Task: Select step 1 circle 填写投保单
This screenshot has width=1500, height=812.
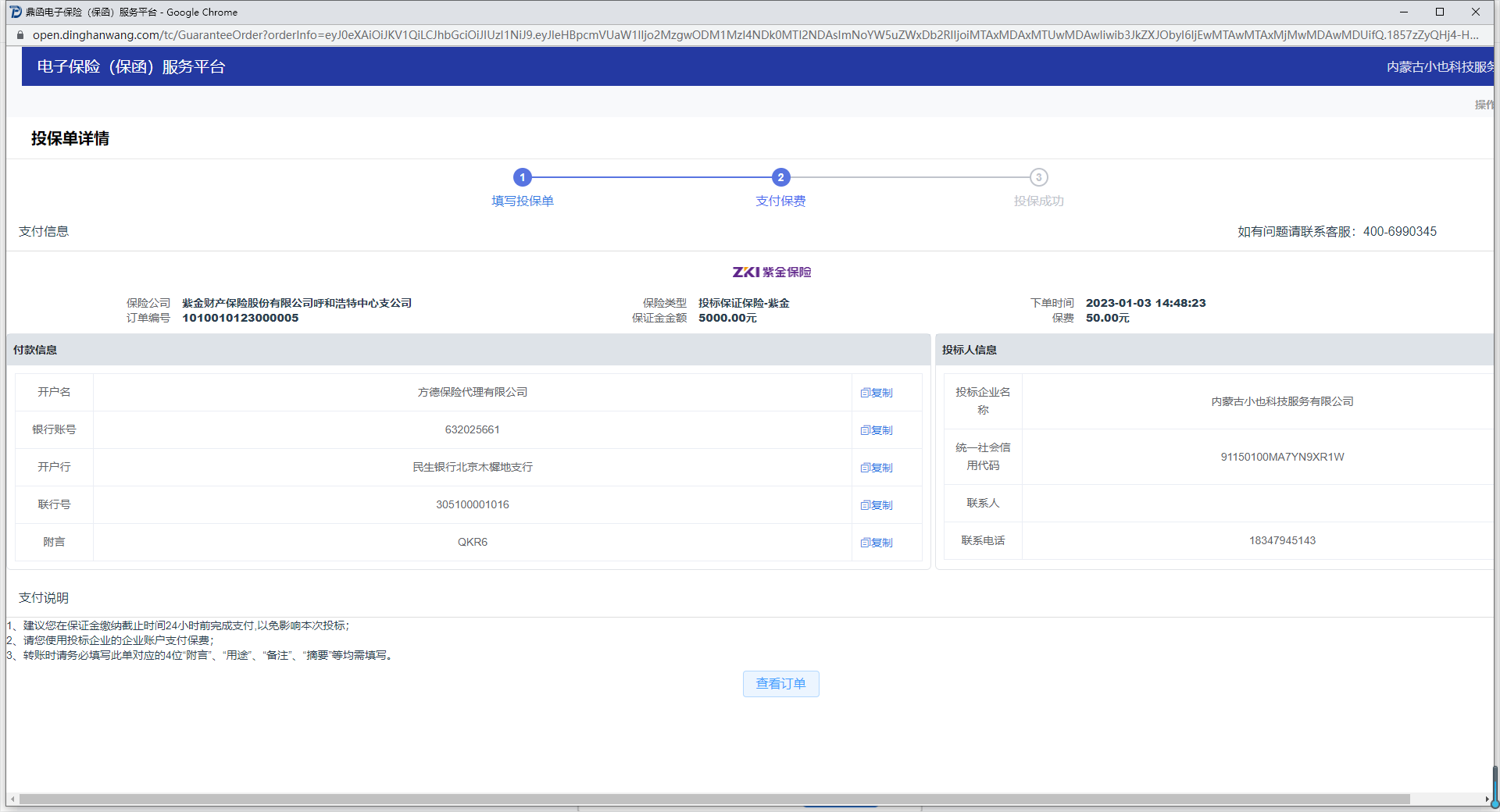Action: click(523, 177)
